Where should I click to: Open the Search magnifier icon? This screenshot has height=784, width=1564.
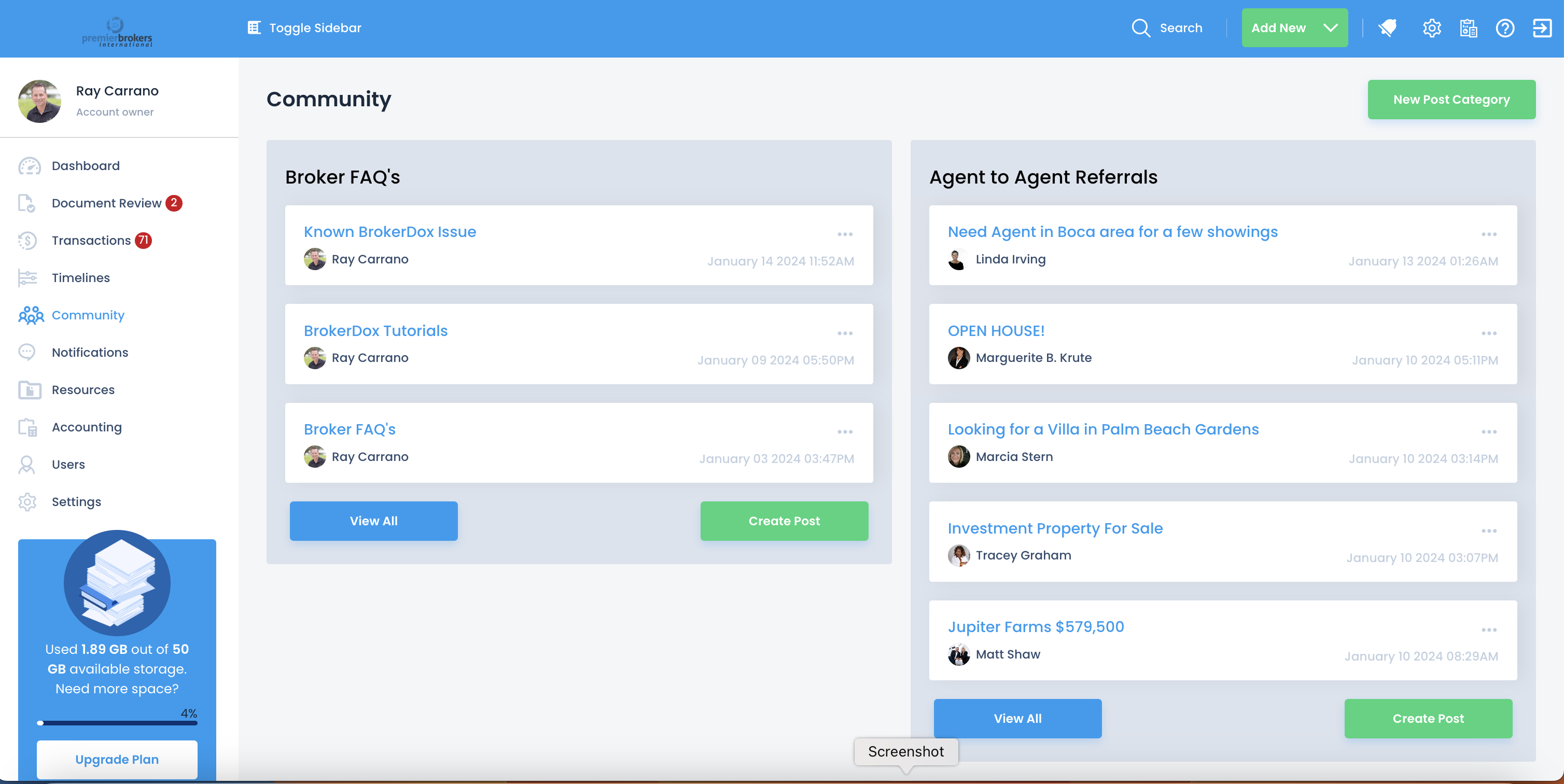click(1141, 28)
